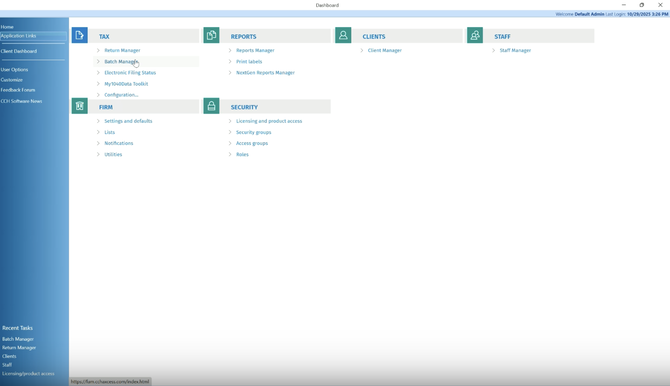Open Notifications under FIRM

pyautogui.click(x=119, y=143)
